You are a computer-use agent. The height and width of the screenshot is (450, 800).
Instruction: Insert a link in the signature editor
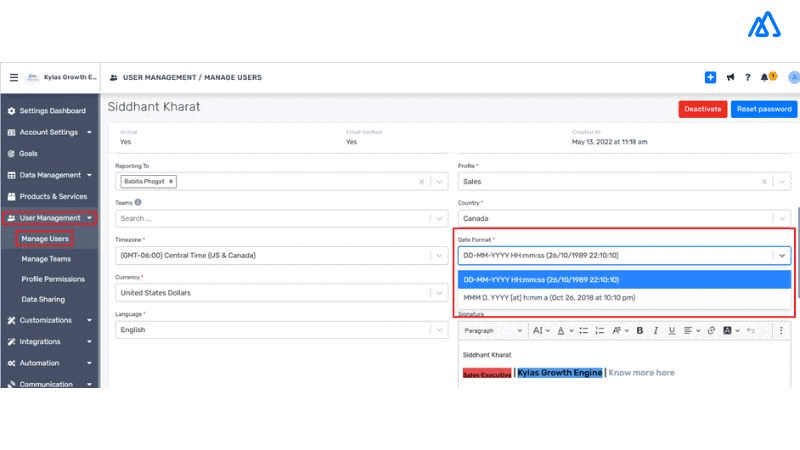coord(711,330)
